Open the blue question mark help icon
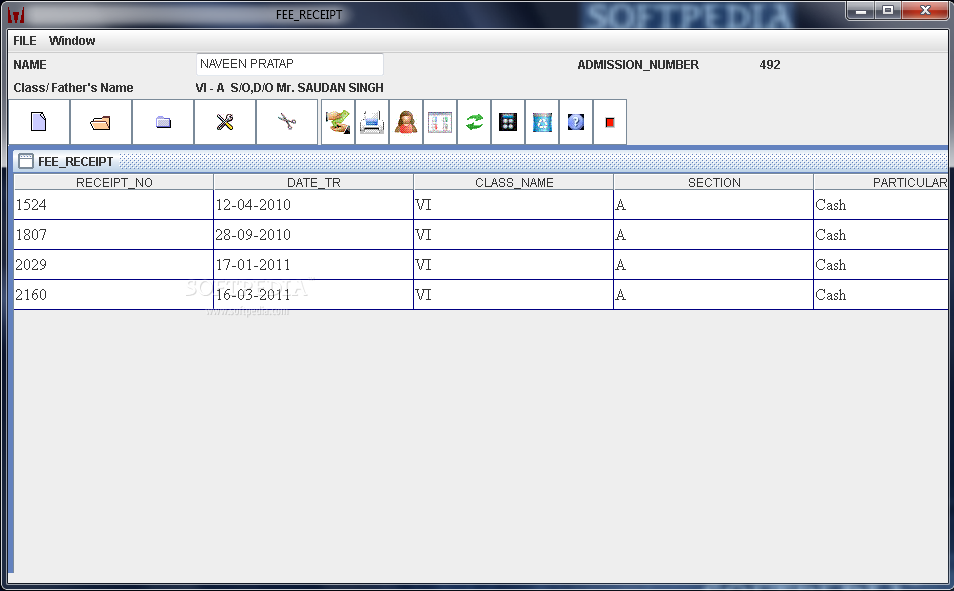Screen dimensions: 954x591 (x=576, y=122)
